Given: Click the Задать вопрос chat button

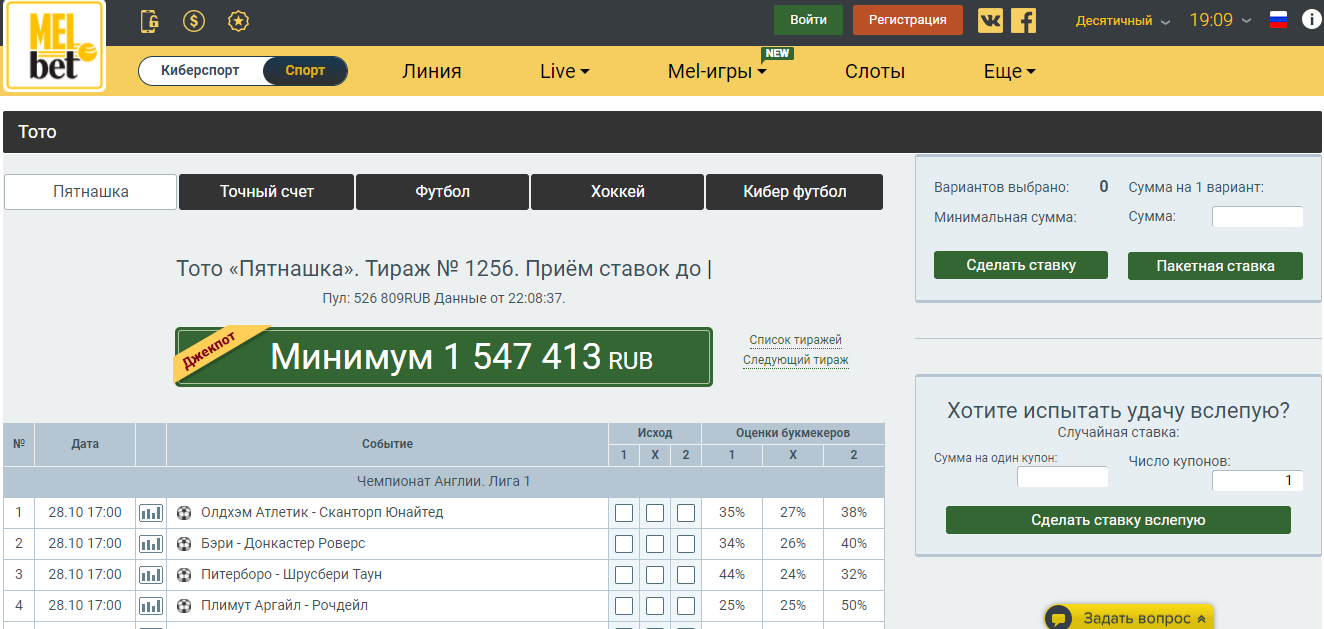Looking at the screenshot, I should point(1129,617).
